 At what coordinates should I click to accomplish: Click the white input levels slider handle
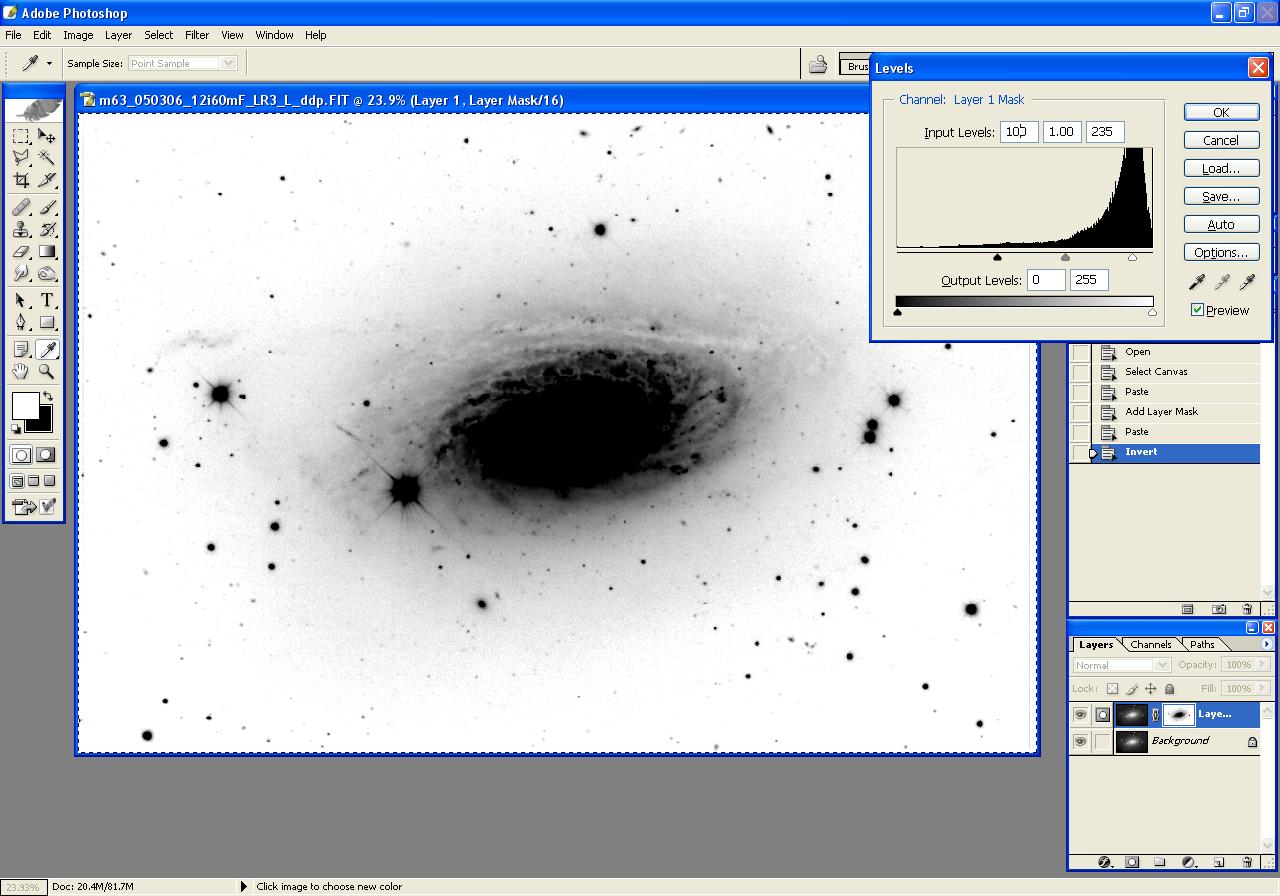point(1132,258)
